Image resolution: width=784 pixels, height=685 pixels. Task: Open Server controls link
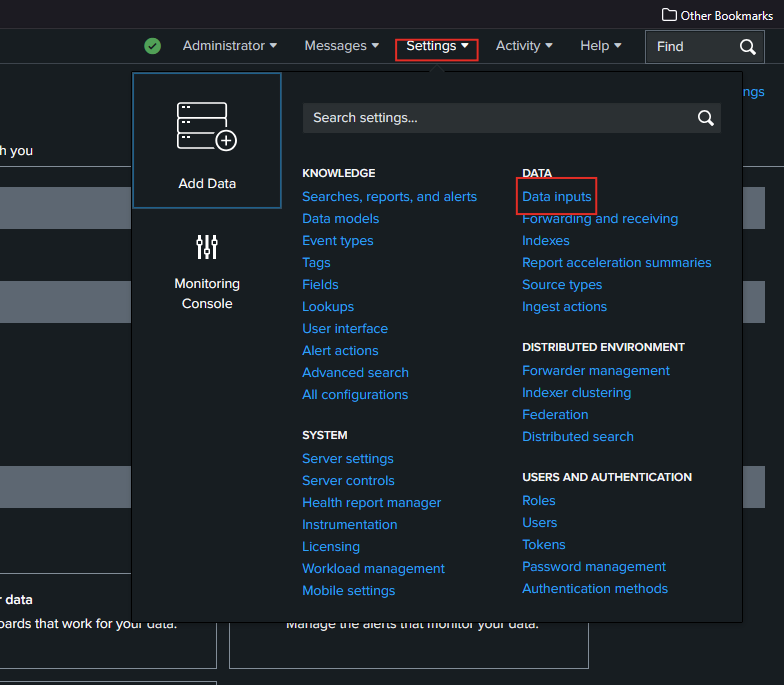(x=348, y=480)
